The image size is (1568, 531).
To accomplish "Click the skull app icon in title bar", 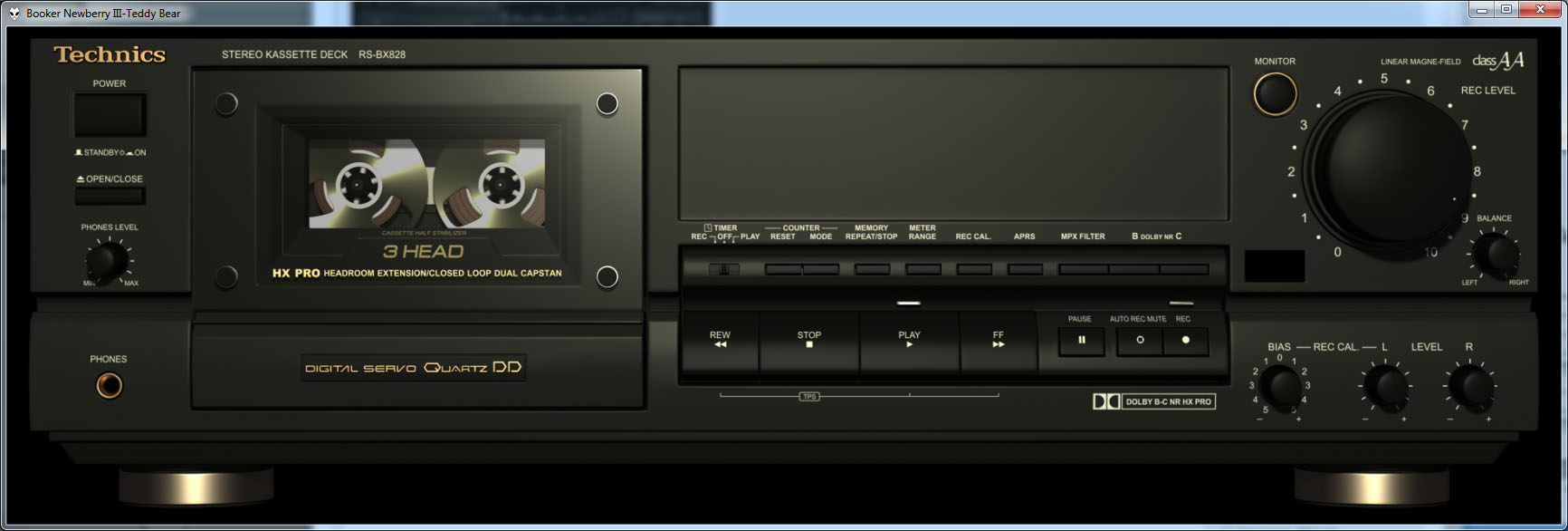I will [x=14, y=13].
